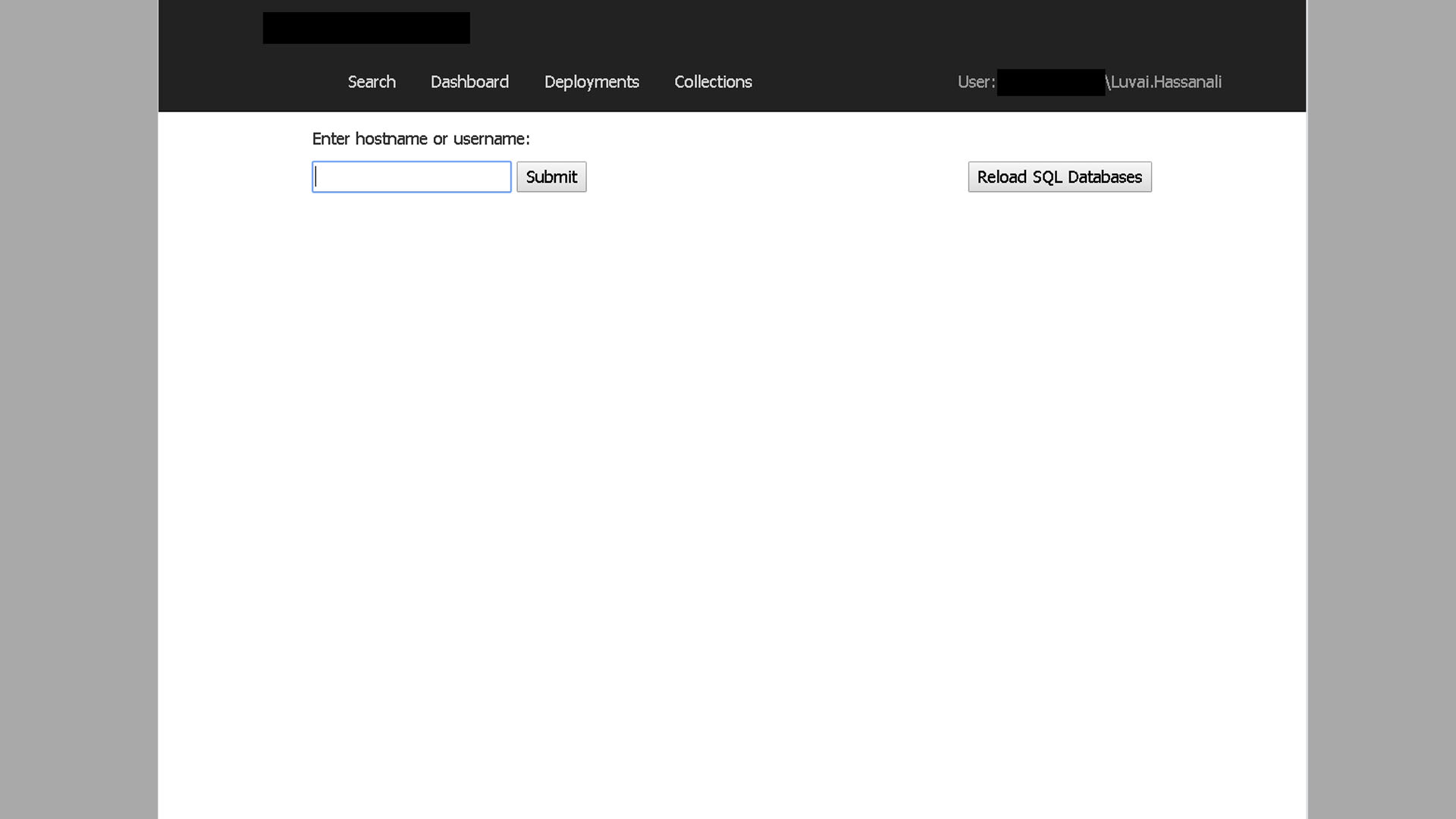Click the Luvai.Hassanali username text
This screenshot has height=819, width=1456.
tap(1166, 82)
